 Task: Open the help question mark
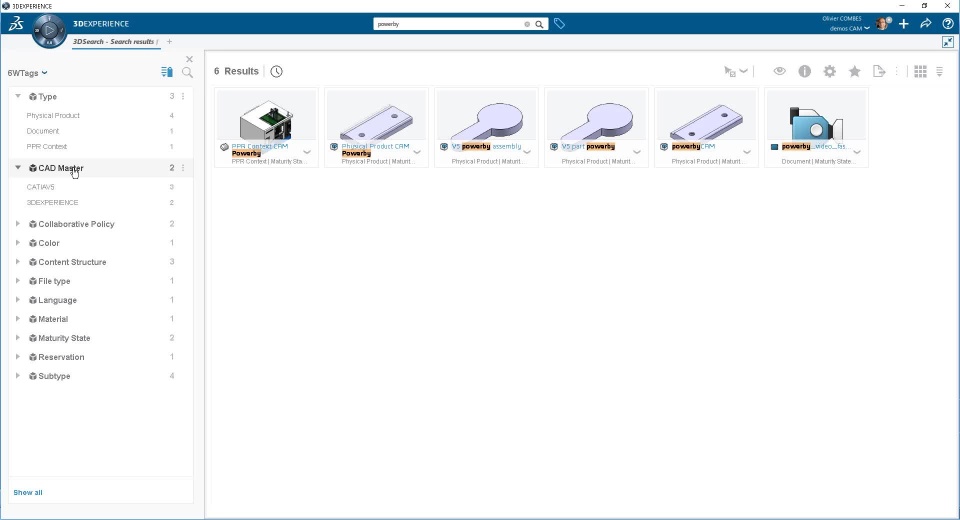point(948,24)
